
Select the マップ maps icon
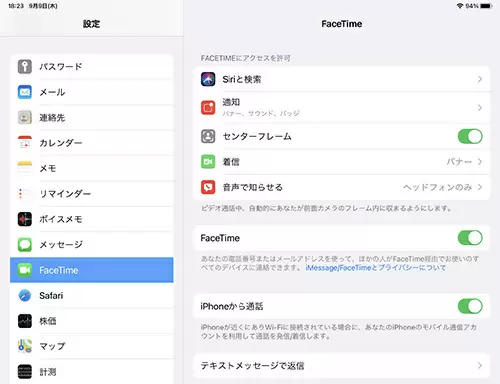pos(25,346)
